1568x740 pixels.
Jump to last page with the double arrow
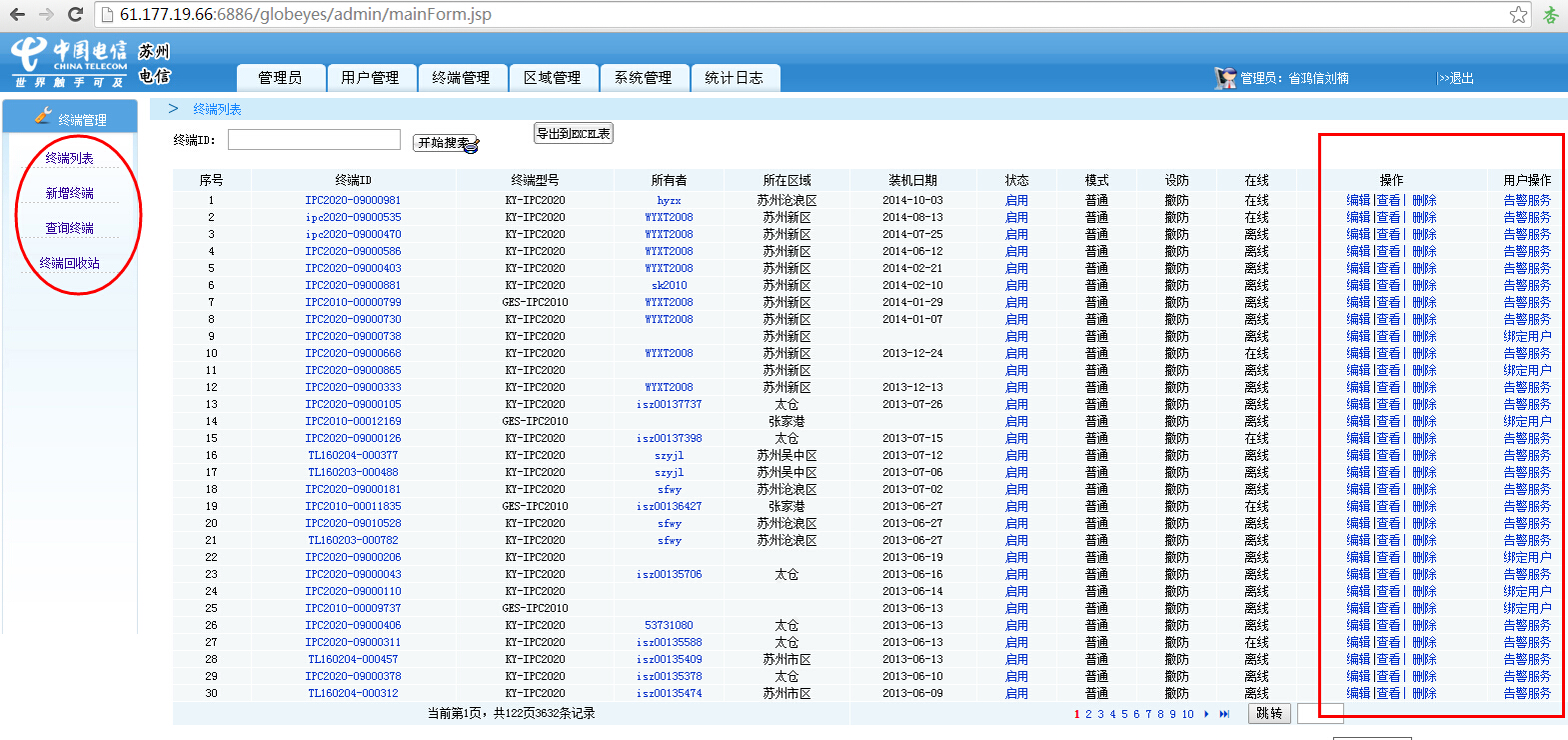(x=1224, y=714)
